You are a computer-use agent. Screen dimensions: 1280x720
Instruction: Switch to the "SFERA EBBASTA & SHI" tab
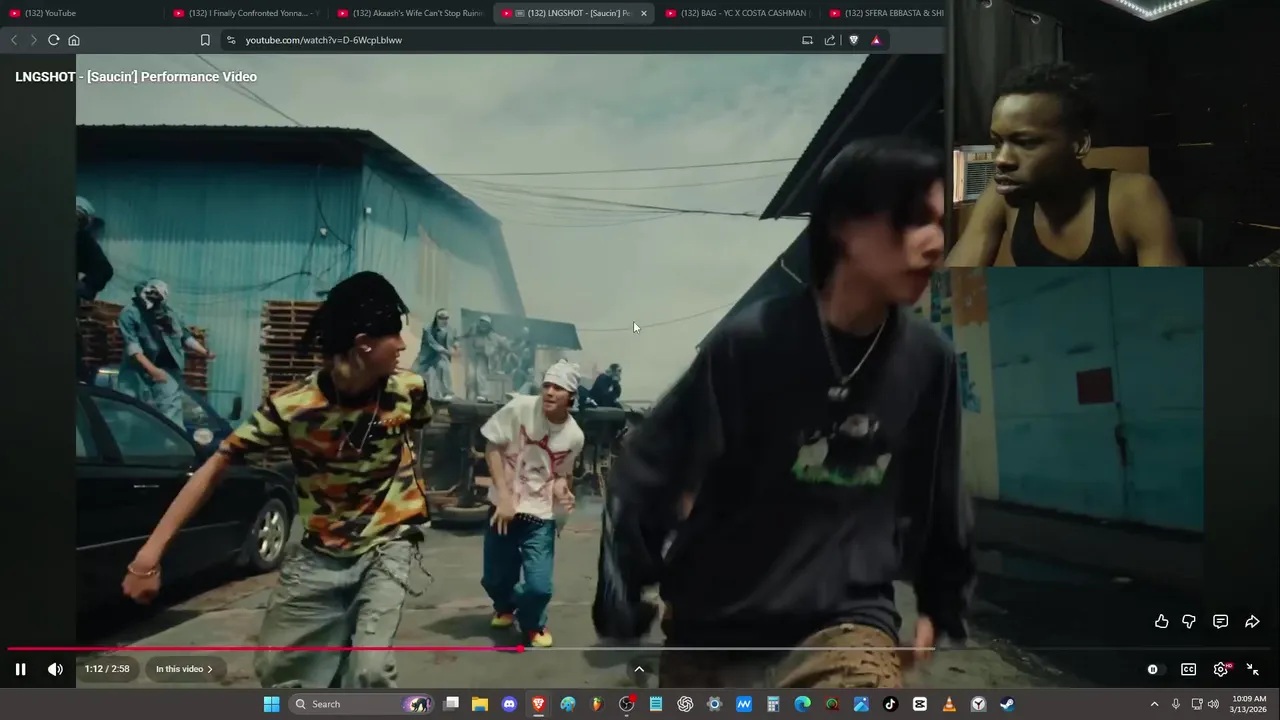click(886, 13)
